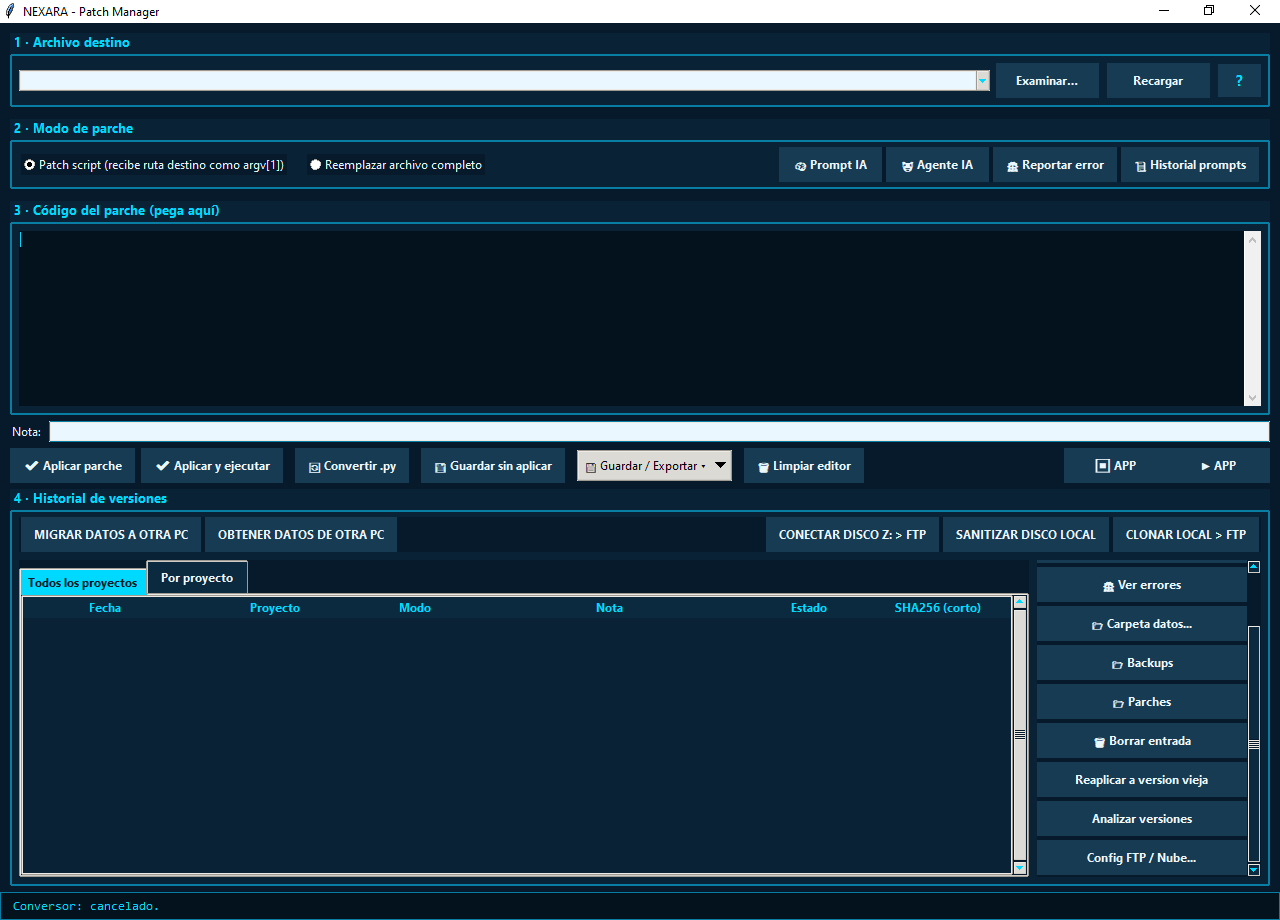The image size is (1280, 920).
Task: Open Ver errores panel
Action: coord(1141,585)
